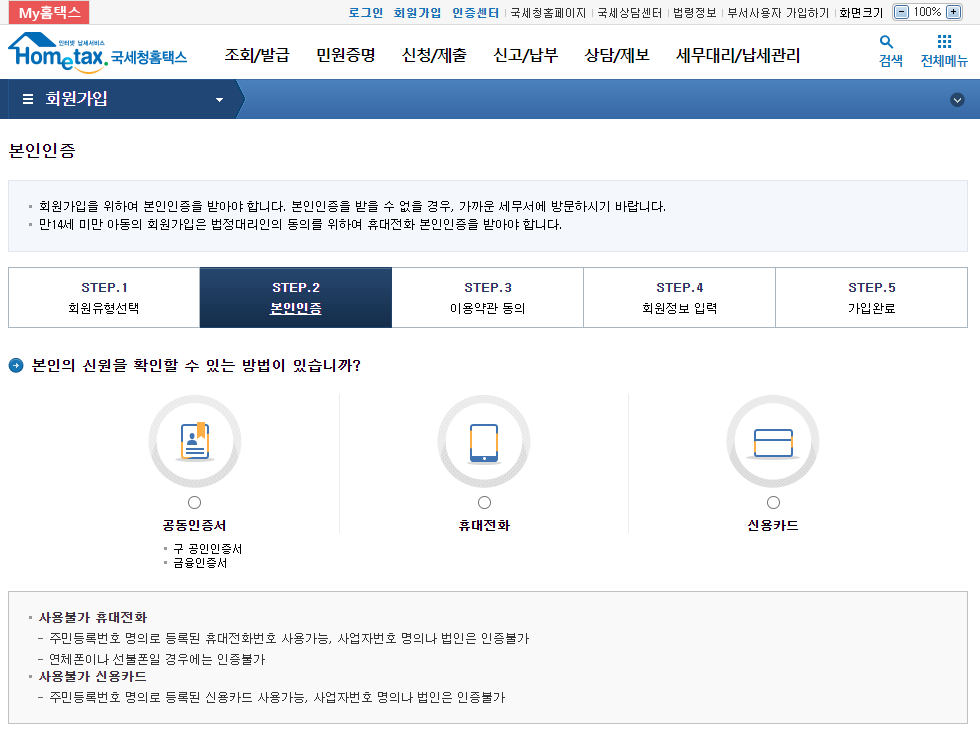980x749 pixels.
Task: Click the 화면크기 label
Action: coord(861,13)
